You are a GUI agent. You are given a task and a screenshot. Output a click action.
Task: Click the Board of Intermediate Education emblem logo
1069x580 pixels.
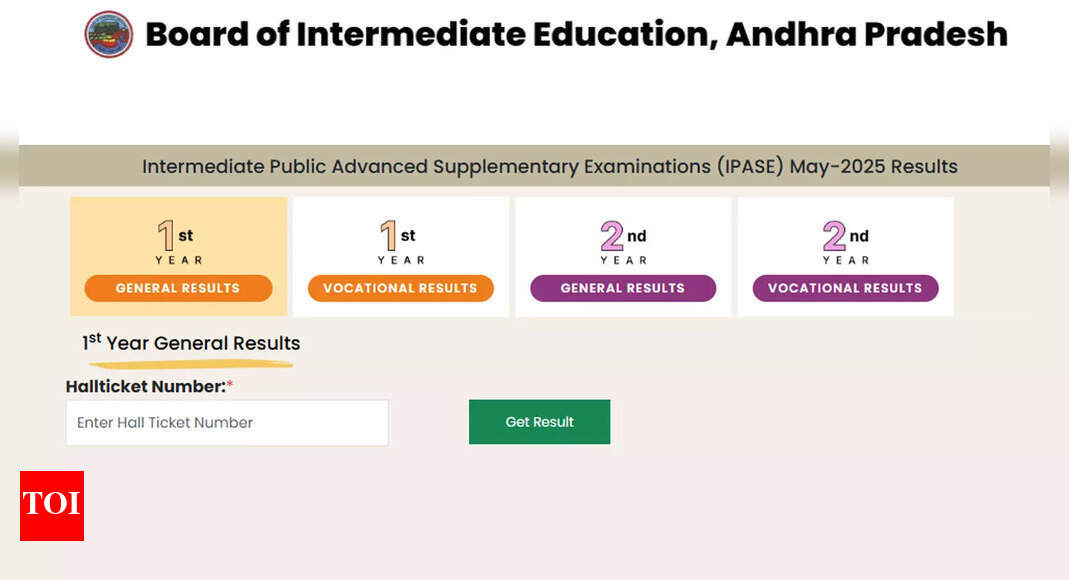pyautogui.click(x=109, y=34)
